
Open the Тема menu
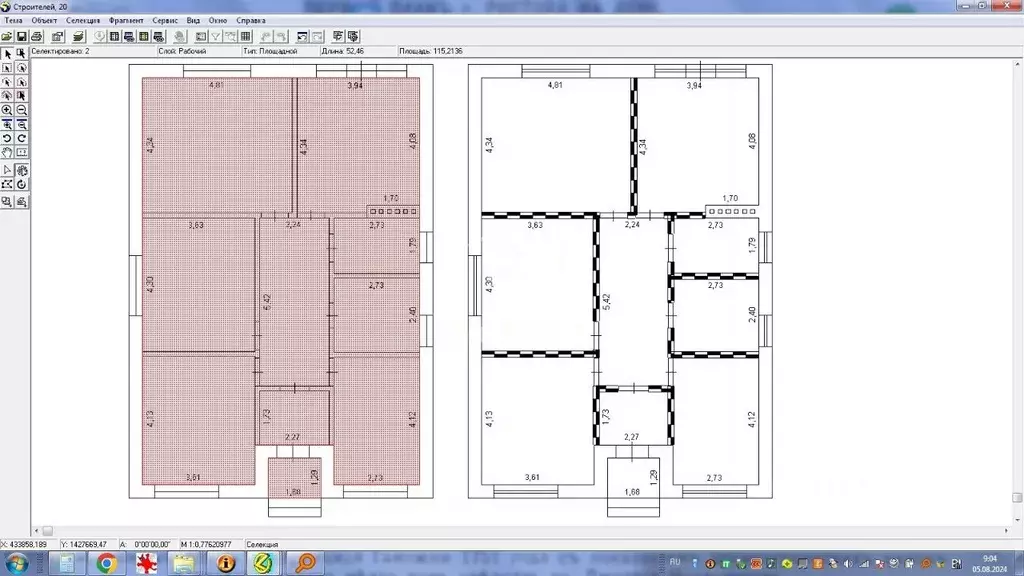[13, 20]
